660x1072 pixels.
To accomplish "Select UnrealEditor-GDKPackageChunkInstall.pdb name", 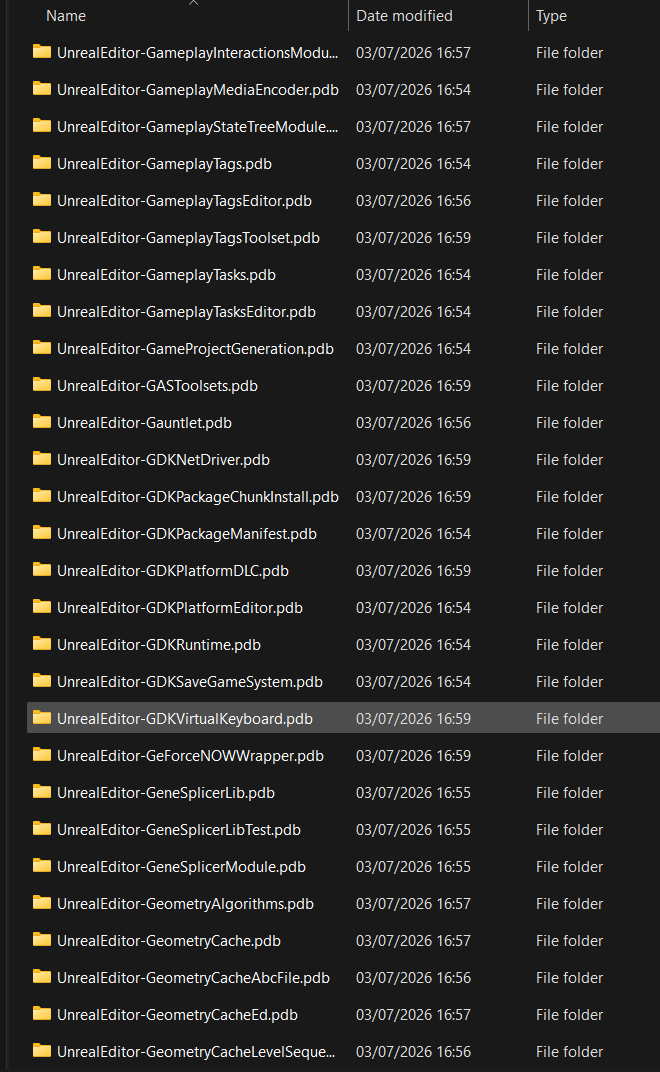I will point(198,496).
